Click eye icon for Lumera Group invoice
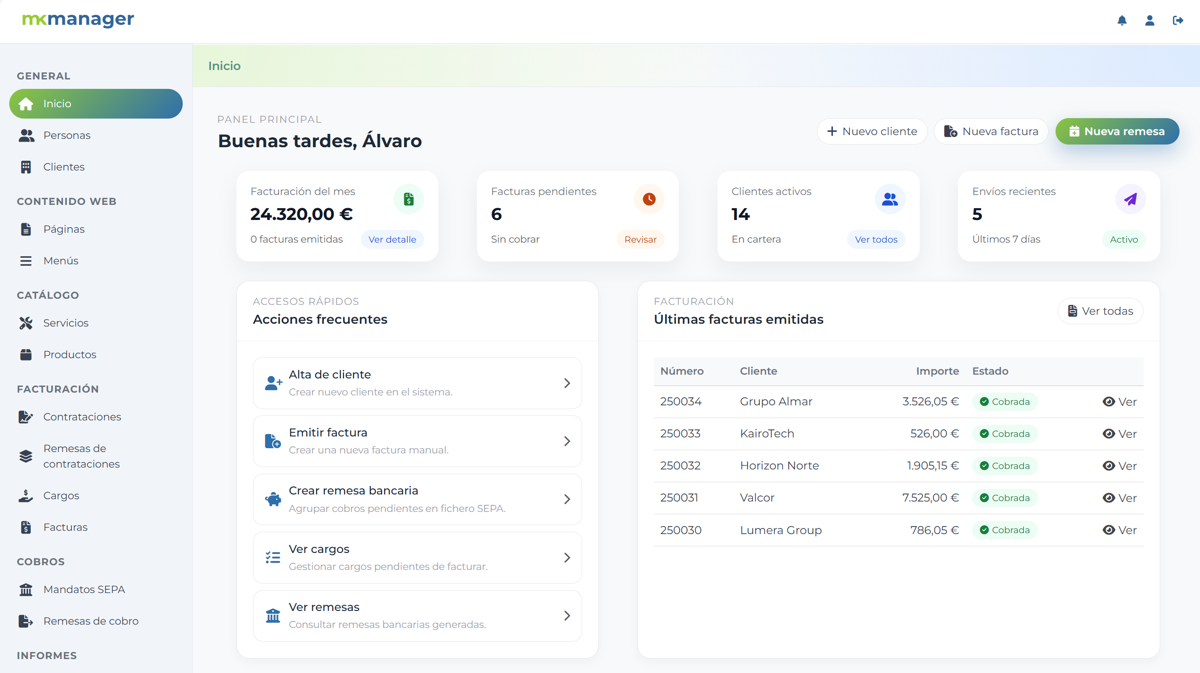Viewport: 1200px width, 673px height. tap(1109, 530)
